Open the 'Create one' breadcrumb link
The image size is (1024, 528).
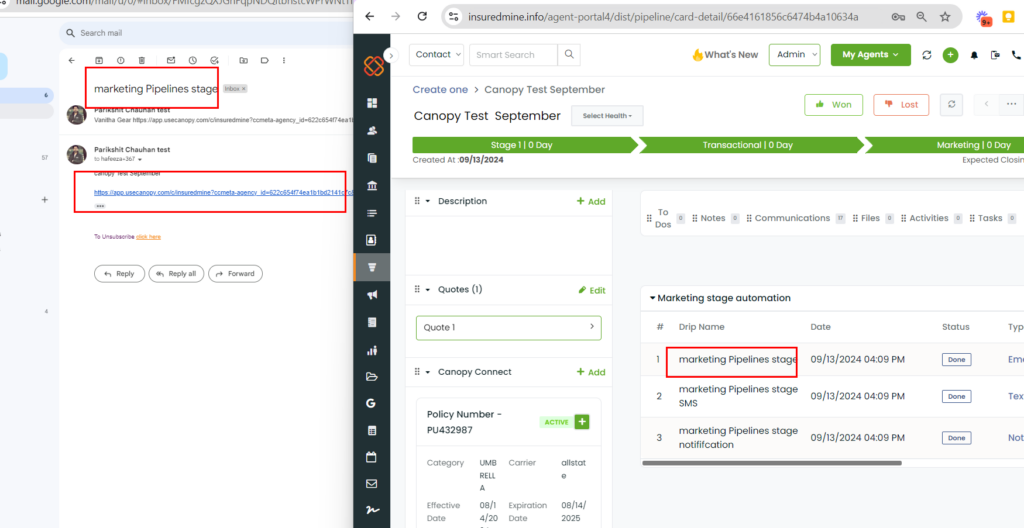tap(440, 90)
